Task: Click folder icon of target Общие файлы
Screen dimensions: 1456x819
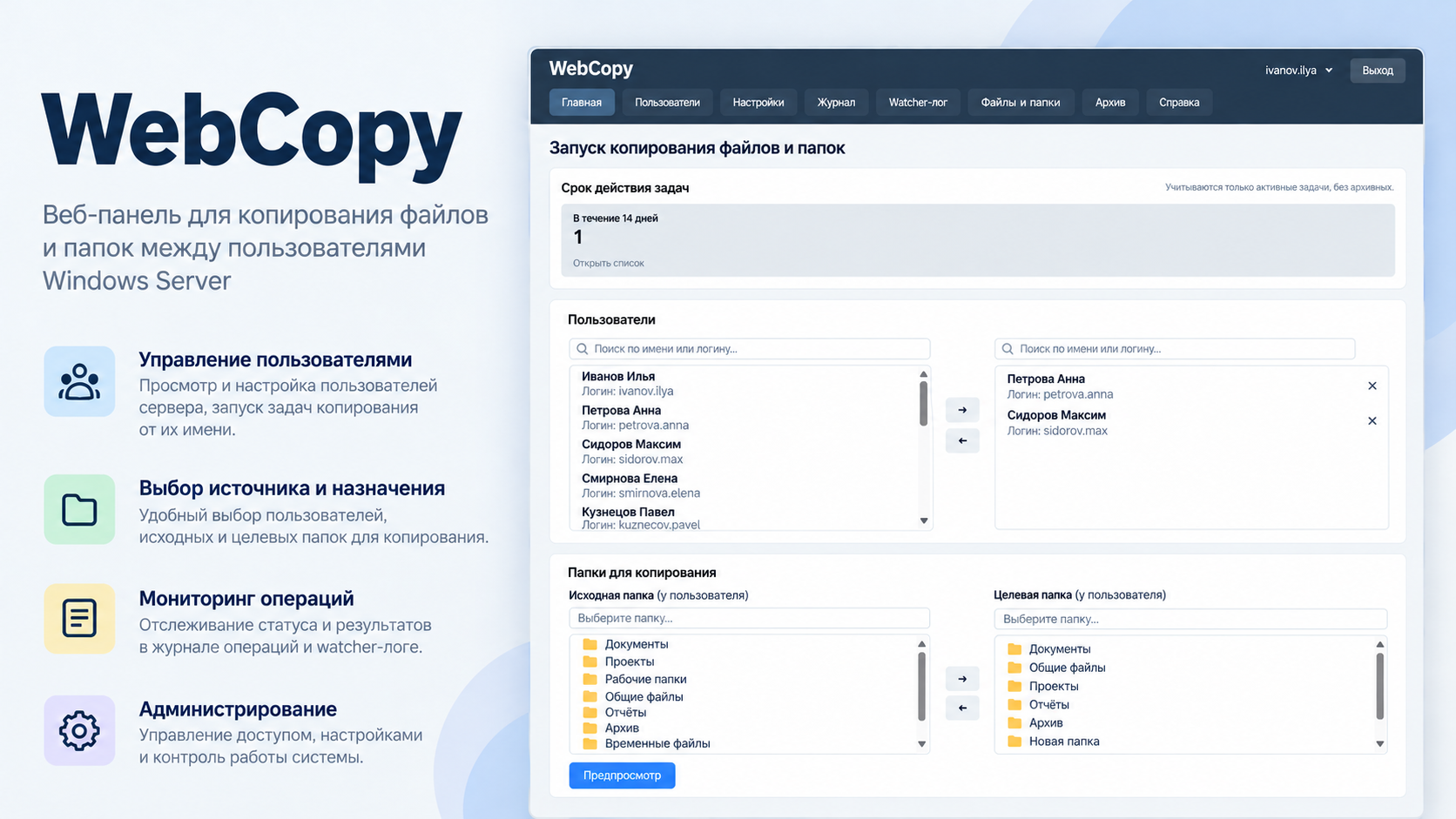Action: 1014,668
